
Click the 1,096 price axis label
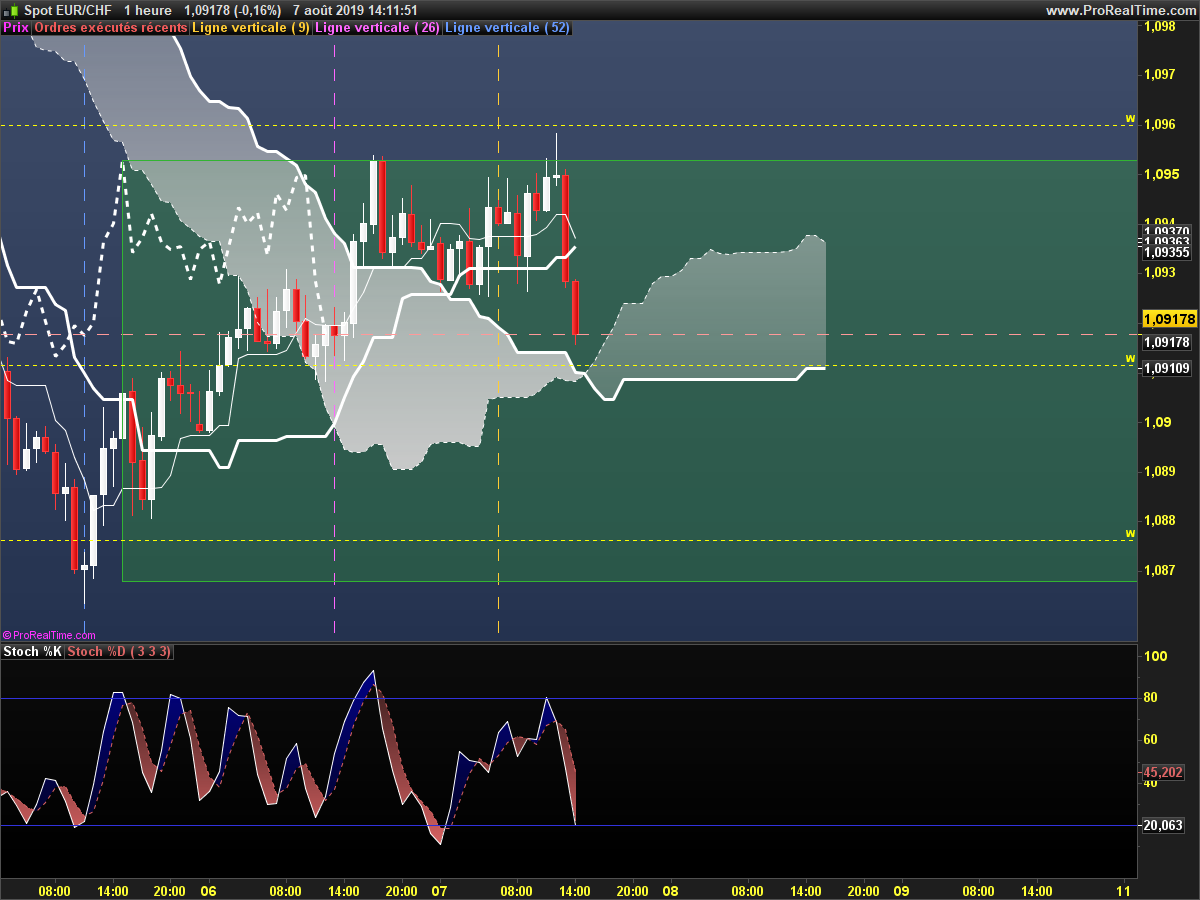coord(1159,125)
